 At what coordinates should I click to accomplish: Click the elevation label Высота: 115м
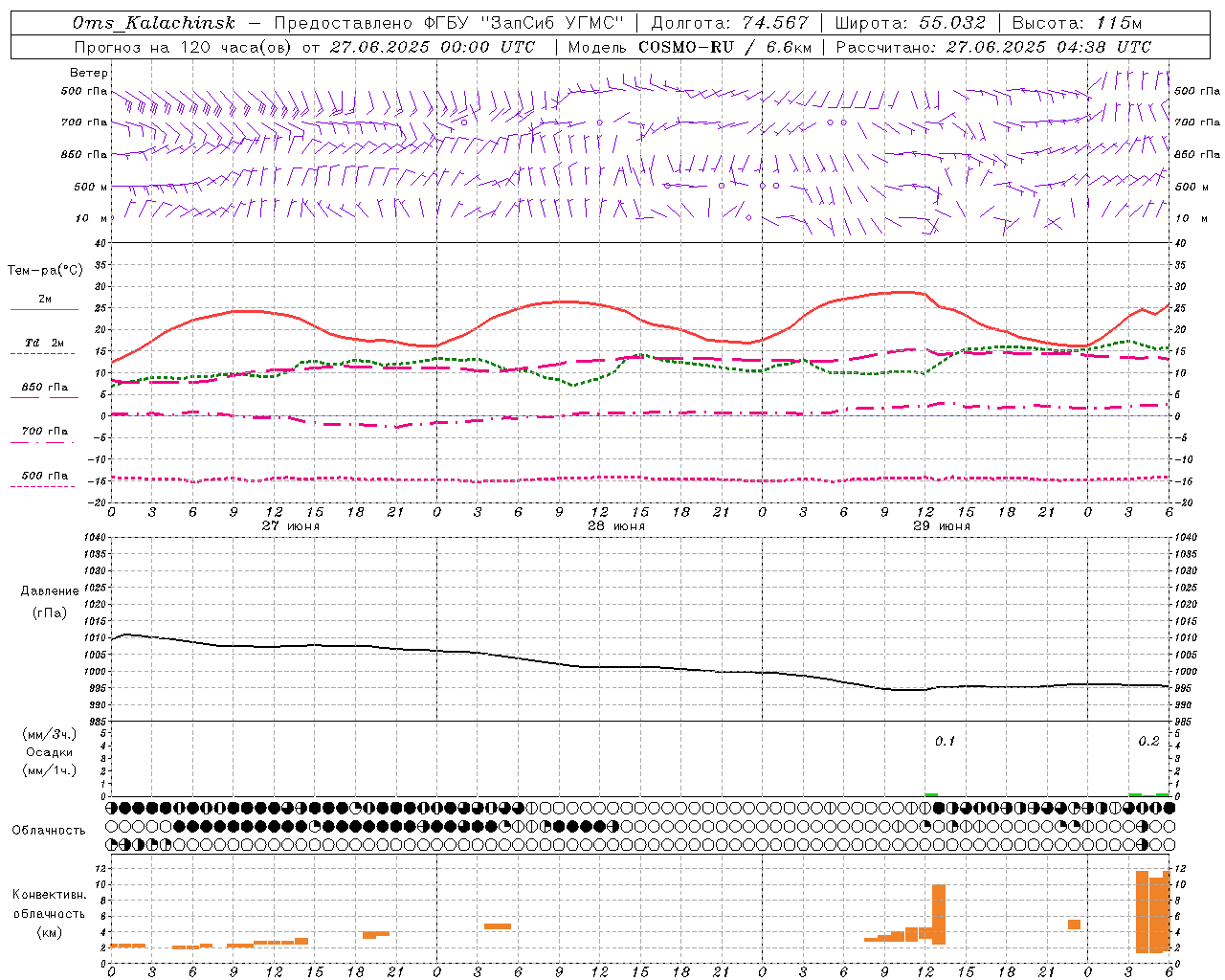pyautogui.click(x=1076, y=23)
